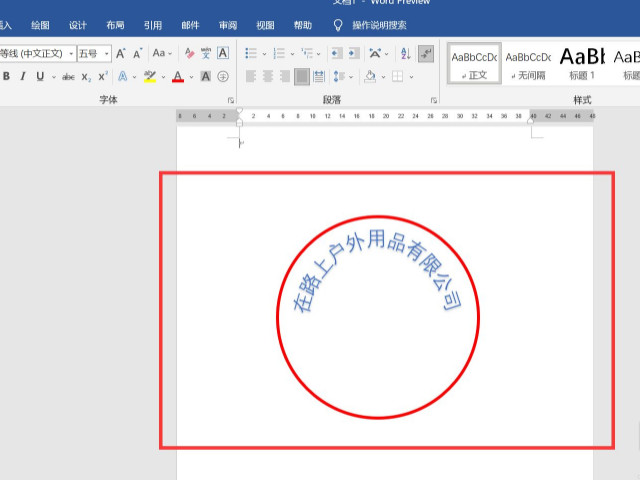Toggle Subscript formatting

[86, 77]
